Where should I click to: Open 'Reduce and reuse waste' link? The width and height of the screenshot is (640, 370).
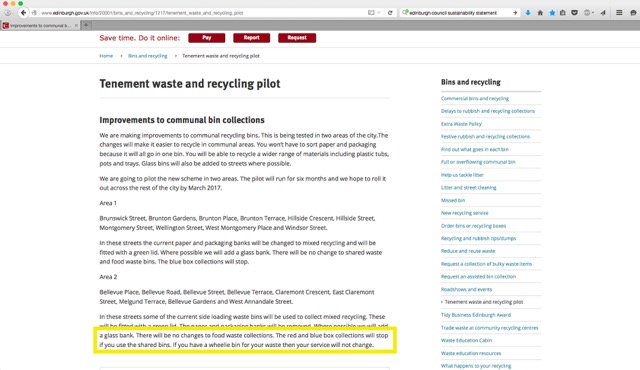pos(468,251)
